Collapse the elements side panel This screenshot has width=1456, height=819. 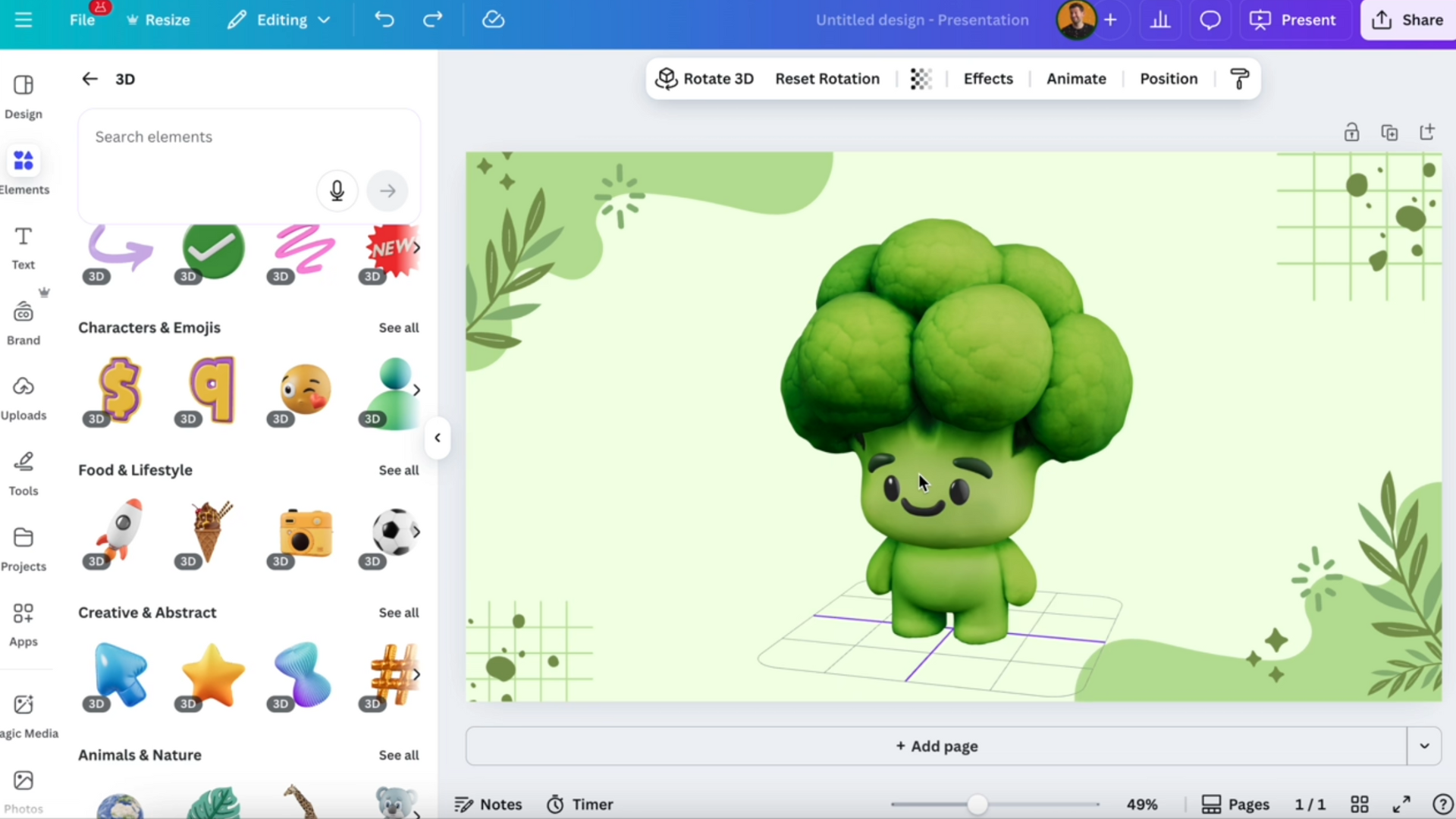438,438
